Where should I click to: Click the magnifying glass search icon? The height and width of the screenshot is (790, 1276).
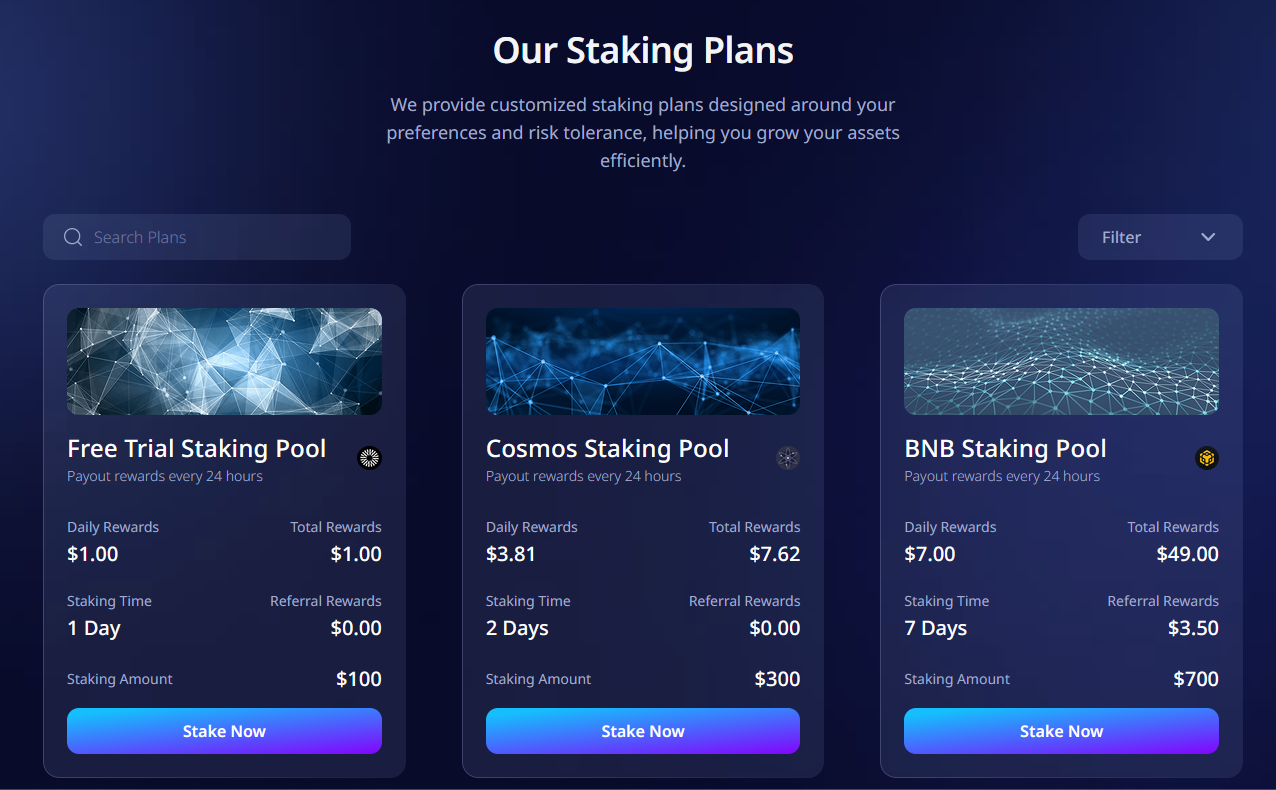tap(72, 237)
